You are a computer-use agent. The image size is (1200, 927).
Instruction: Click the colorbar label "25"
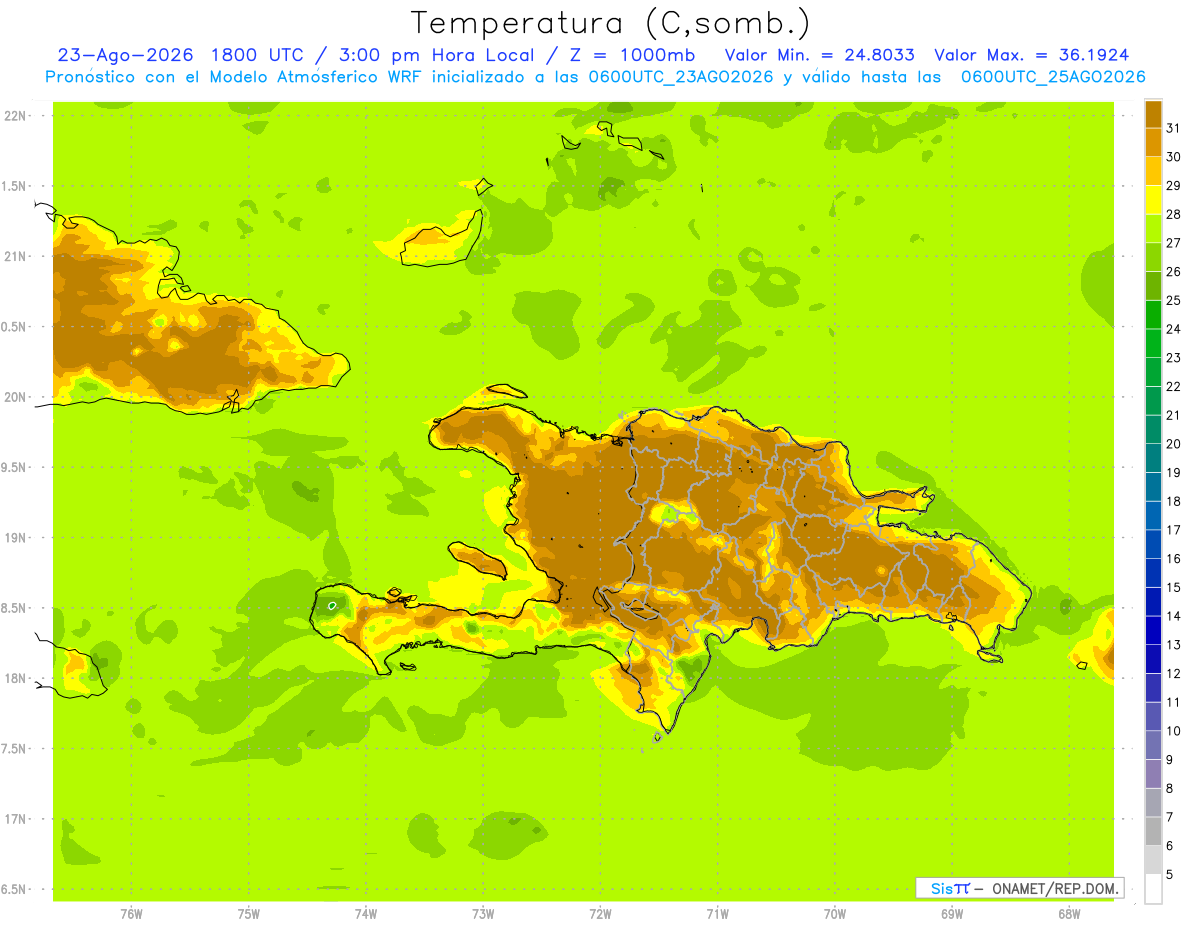coord(1174,300)
